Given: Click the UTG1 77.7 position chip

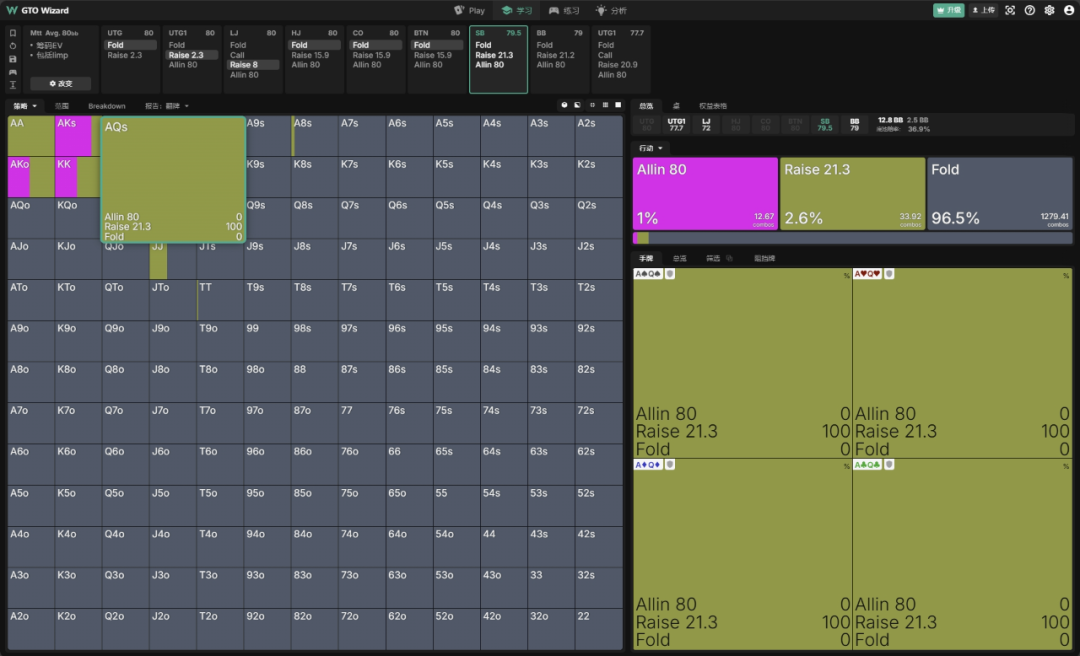Looking at the screenshot, I should click(676, 124).
